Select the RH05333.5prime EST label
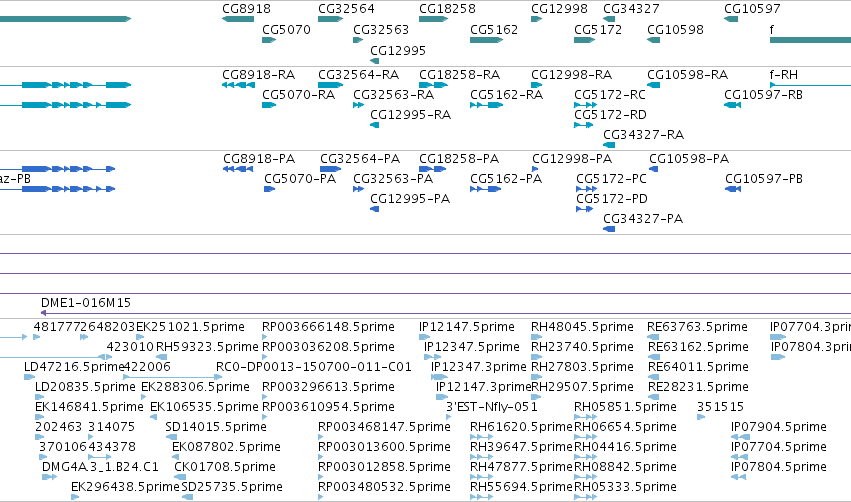Image resolution: width=851 pixels, height=502 pixels. pos(625,487)
